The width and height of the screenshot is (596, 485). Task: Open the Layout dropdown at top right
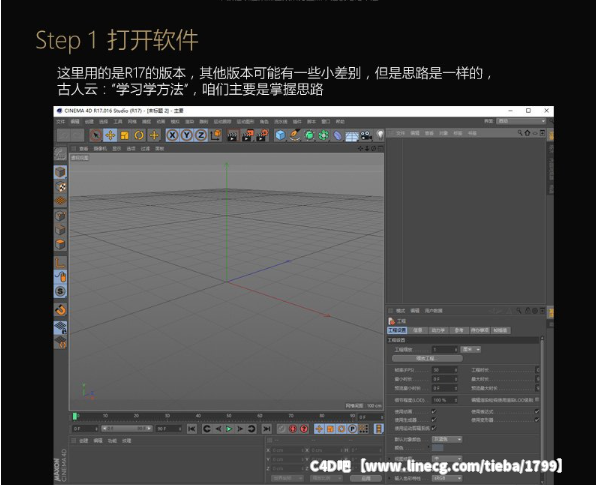(521, 121)
